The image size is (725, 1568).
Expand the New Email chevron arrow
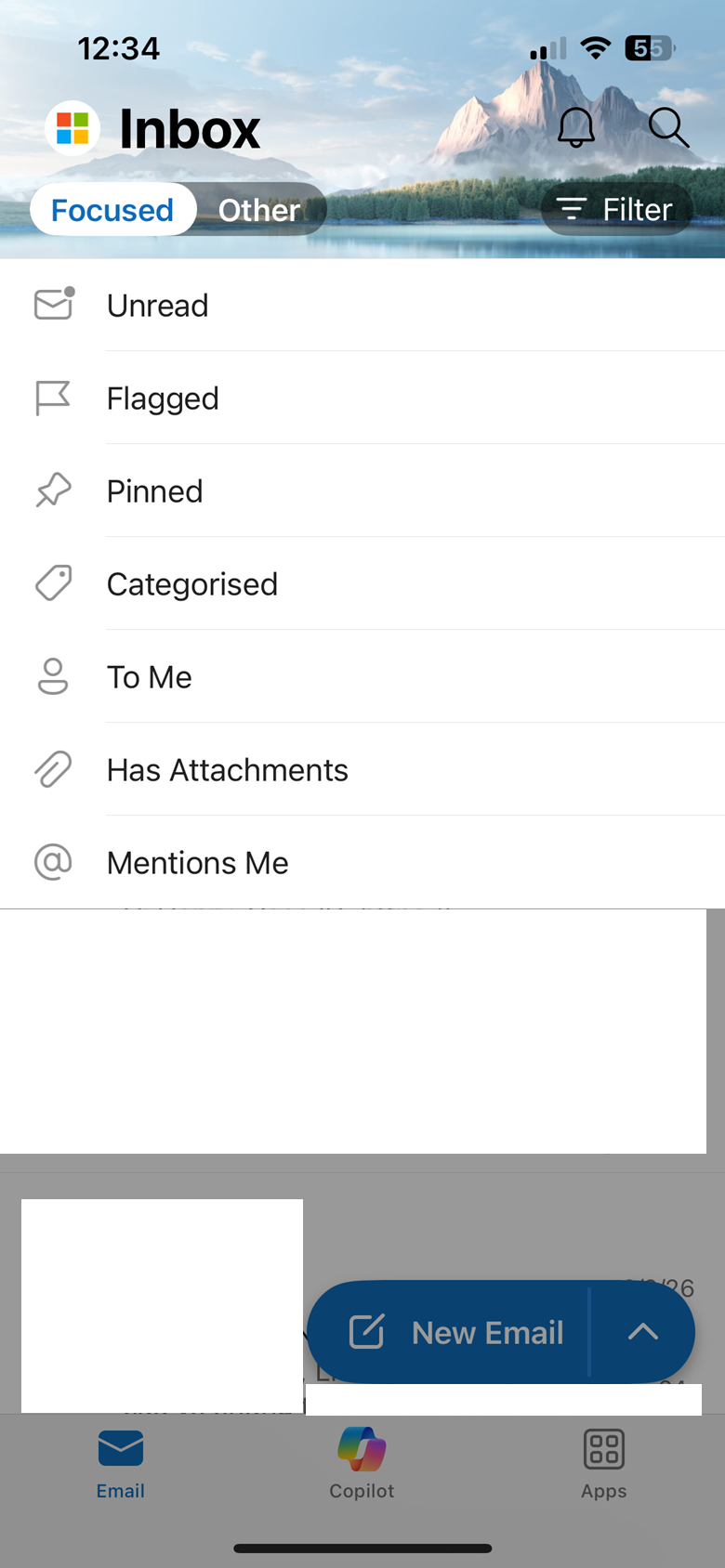point(643,1331)
